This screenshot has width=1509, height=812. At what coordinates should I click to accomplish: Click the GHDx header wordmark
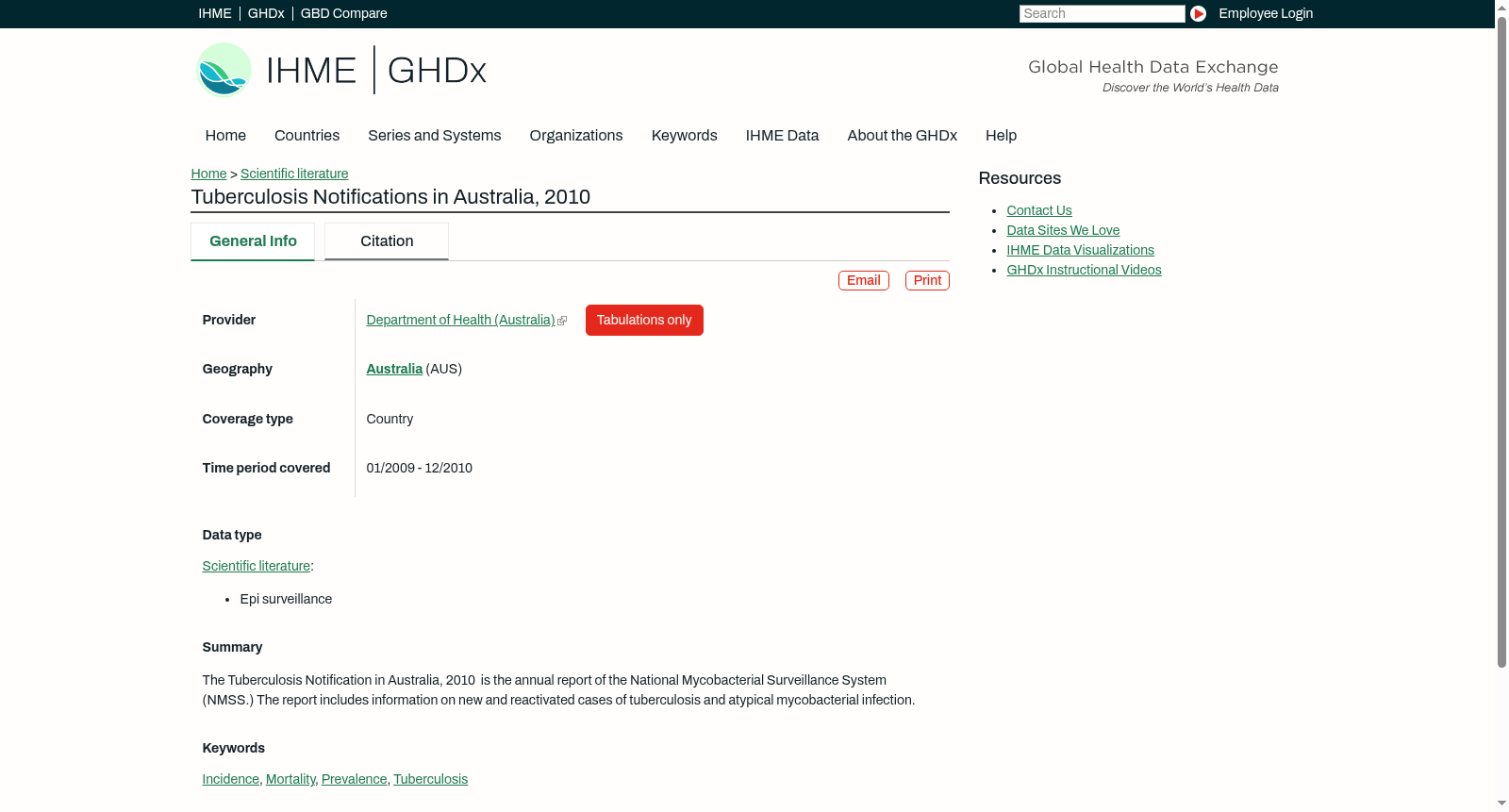pyautogui.click(x=437, y=71)
